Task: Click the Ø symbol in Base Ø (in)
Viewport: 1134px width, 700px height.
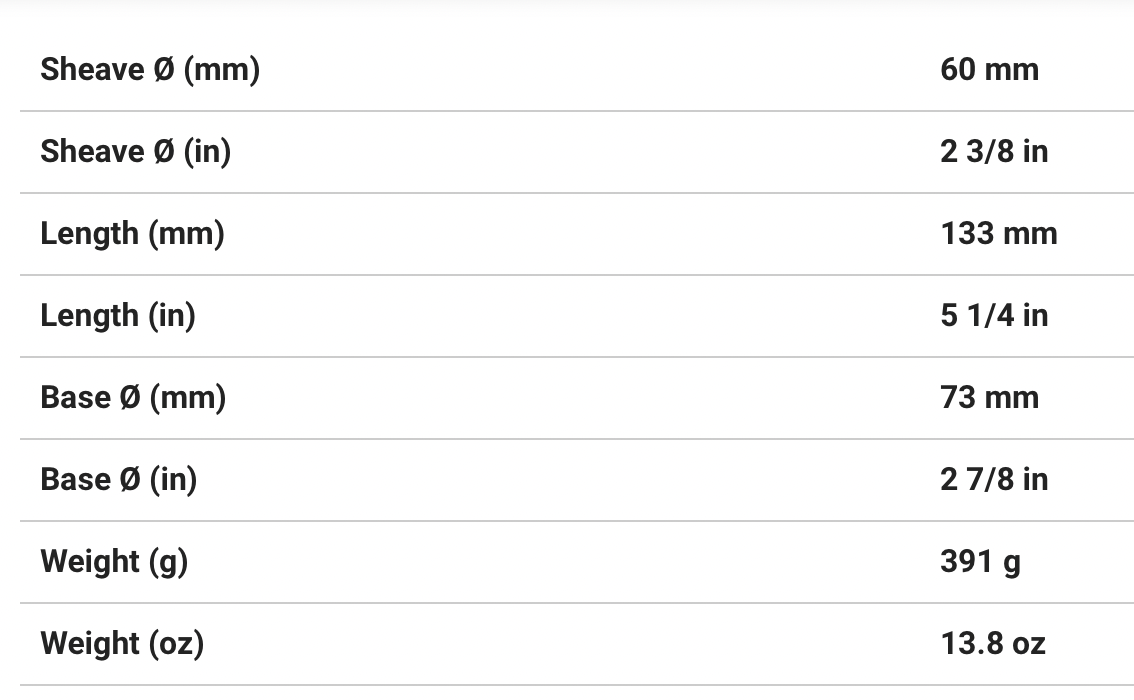Action: pyautogui.click(x=130, y=480)
